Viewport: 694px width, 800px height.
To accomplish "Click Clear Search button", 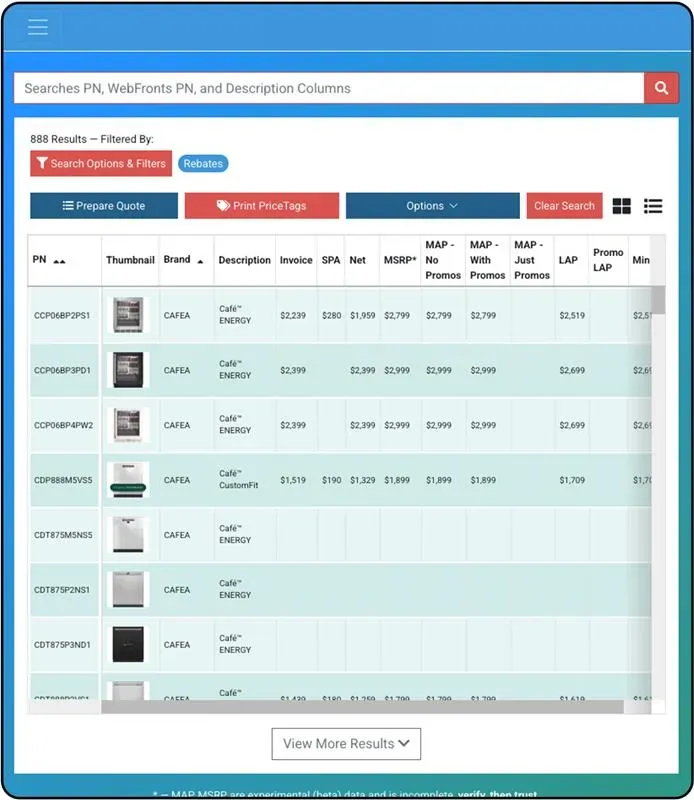I will 564,206.
